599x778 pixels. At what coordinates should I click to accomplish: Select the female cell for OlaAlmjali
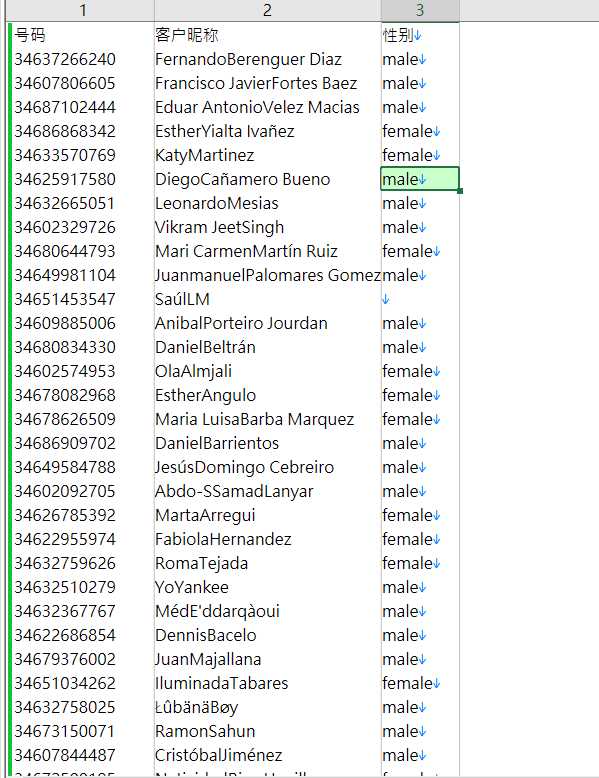point(420,371)
